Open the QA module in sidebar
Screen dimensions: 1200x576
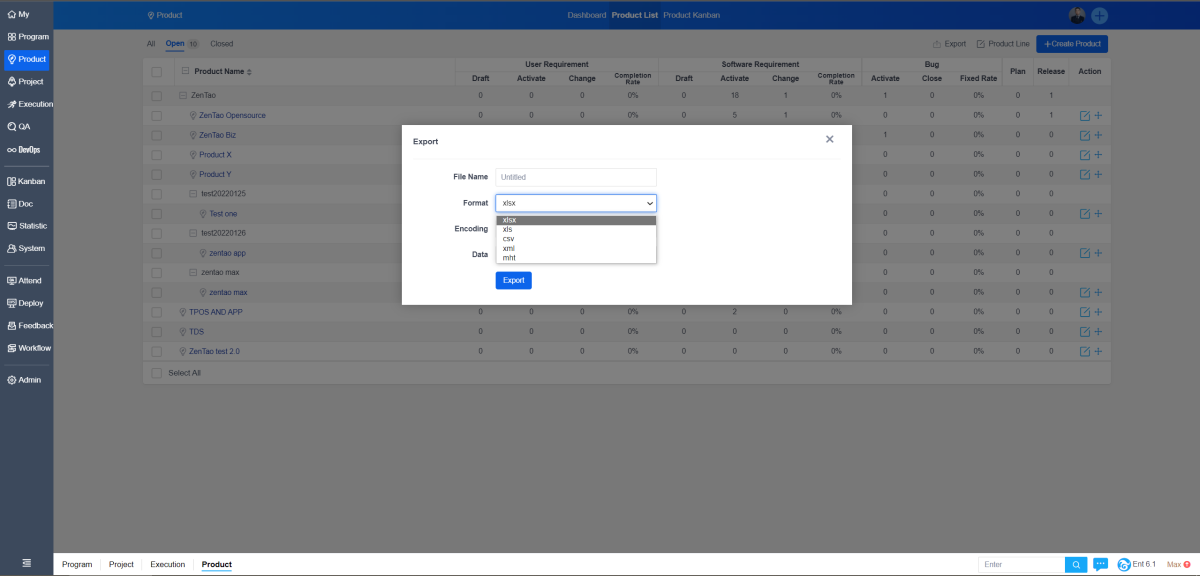click(x=25, y=127)
